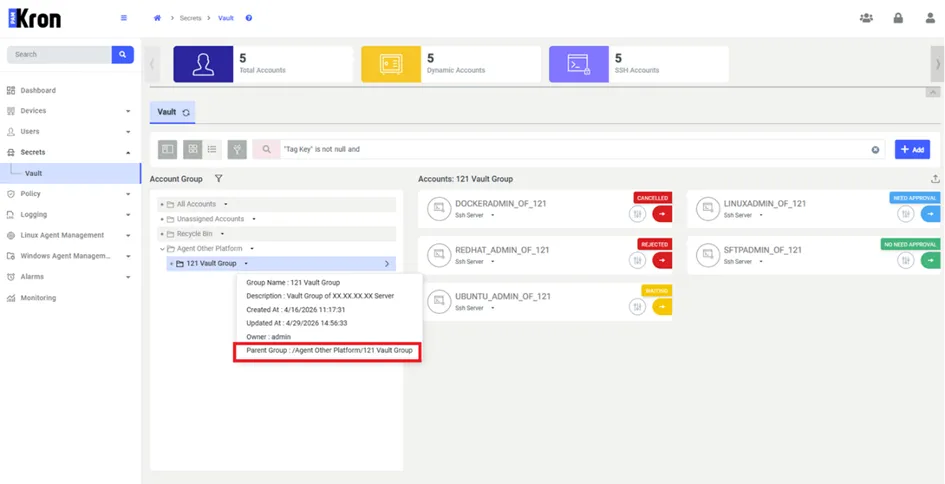Export accounts using upload icon

click(x=935, y=178)
